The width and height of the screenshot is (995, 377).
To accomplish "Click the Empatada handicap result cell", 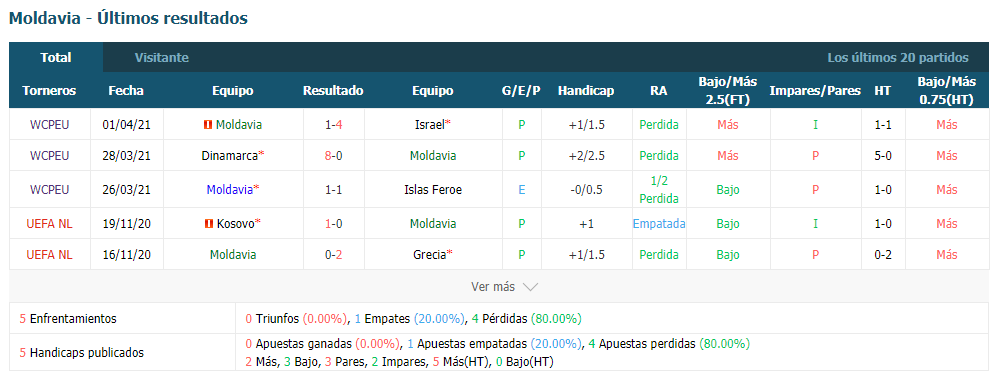I will (x=659, y=223).
